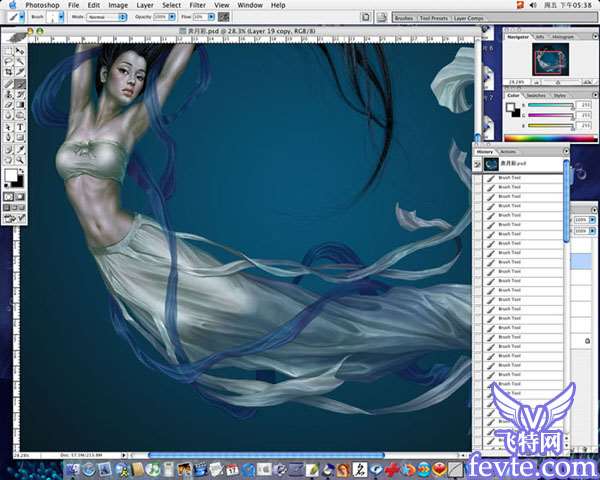Select the Pen tool
This screenshot has width=600, height=480.
[x=8, y=137]
